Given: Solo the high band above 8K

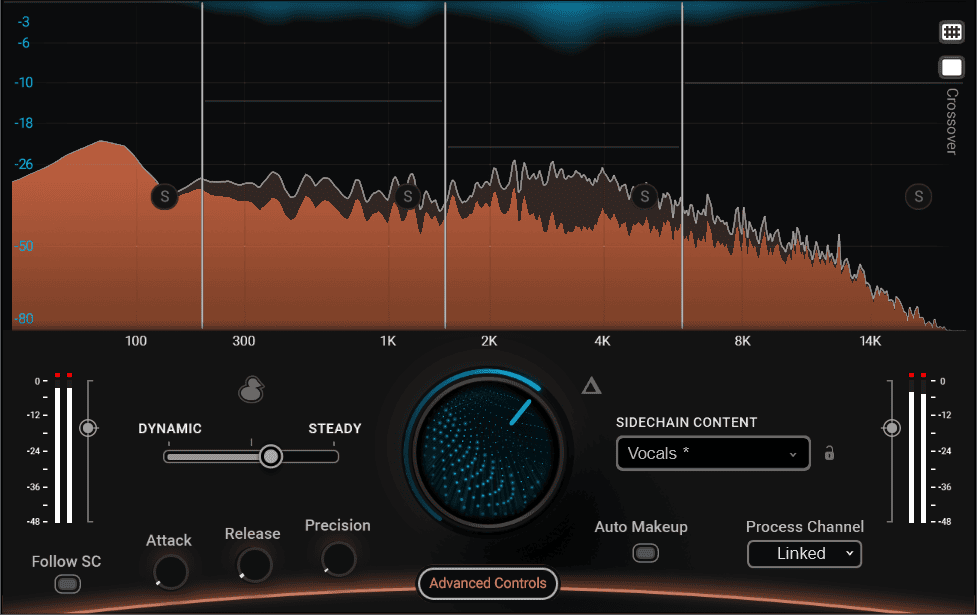Looking at the screenshot, I should (x=918, y=196).
